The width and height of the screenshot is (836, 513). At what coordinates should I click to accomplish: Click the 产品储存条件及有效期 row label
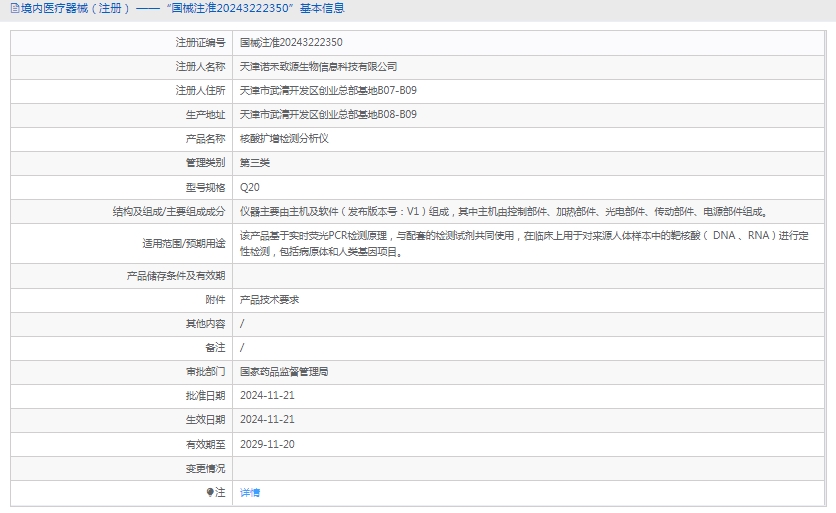pyautogui.click(x=176, y=275)
